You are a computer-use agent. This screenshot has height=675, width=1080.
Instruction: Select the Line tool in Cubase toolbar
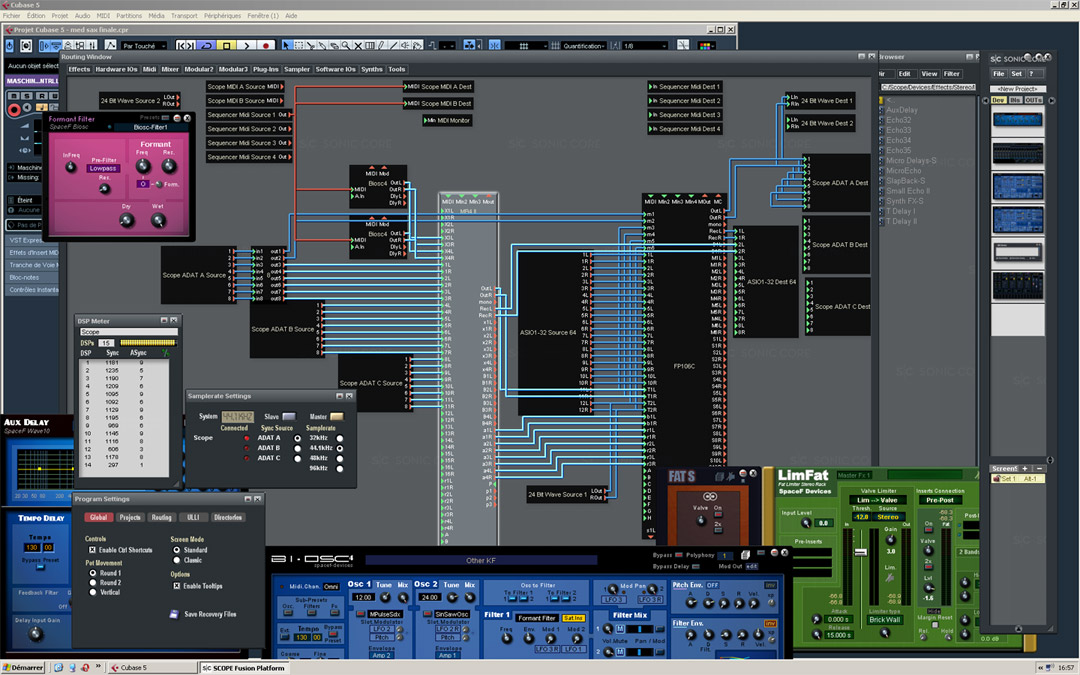(x=394, y=46)
